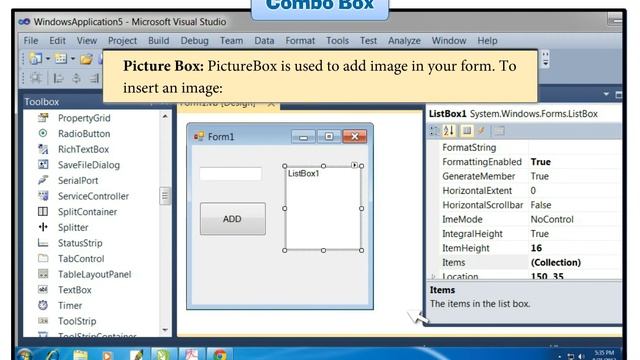Screen dimensions: 640x360
Task: Click the ItemHeight value 16
Action: coord(536,248)
